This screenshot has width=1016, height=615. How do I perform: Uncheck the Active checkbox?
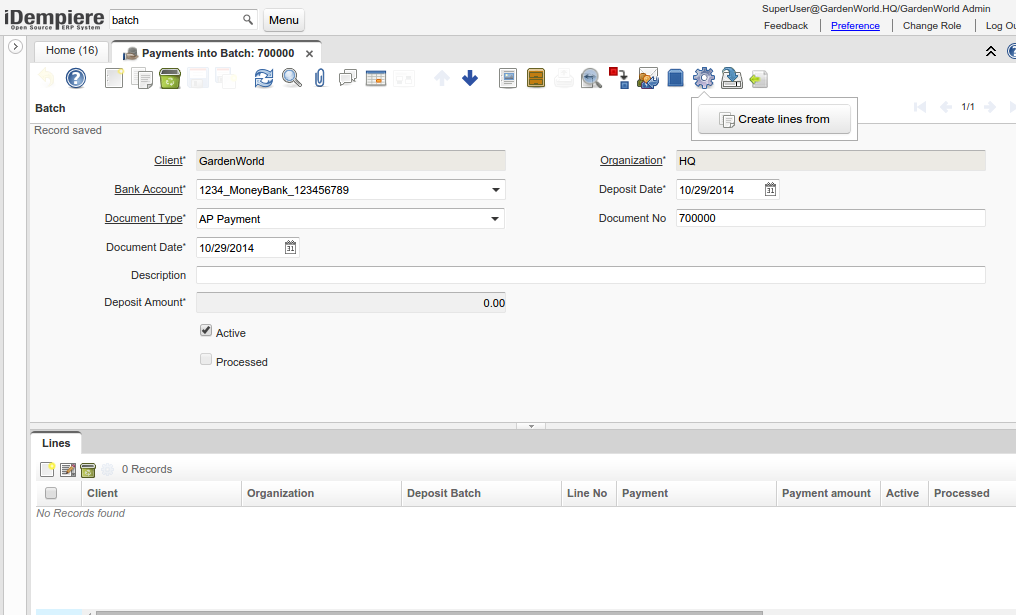tap(205, 330)
